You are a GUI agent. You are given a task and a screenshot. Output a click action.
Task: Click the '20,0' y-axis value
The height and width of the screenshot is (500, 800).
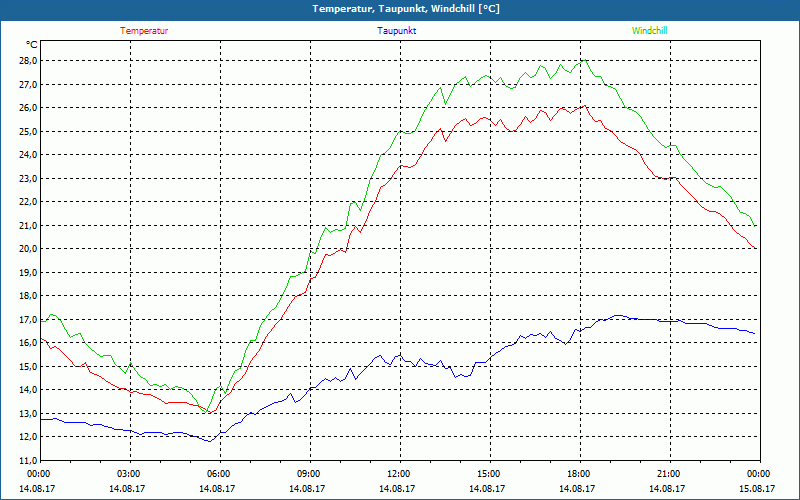point(29,248)
